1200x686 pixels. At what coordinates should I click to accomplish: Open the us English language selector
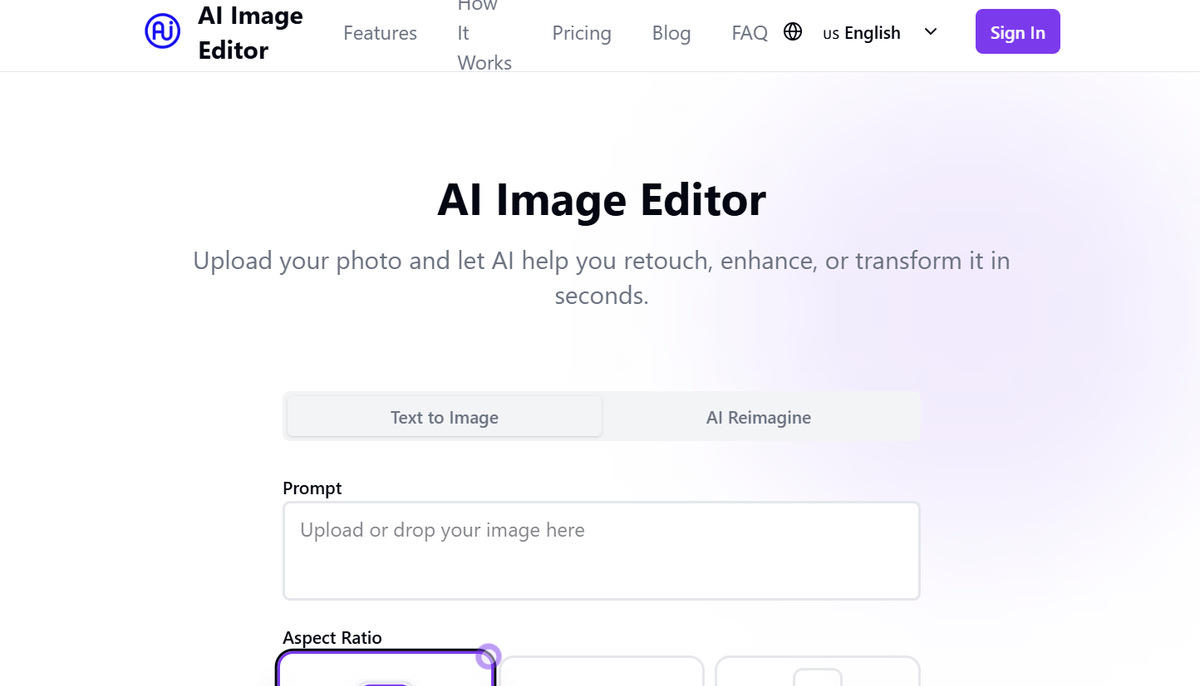[861, 32]
